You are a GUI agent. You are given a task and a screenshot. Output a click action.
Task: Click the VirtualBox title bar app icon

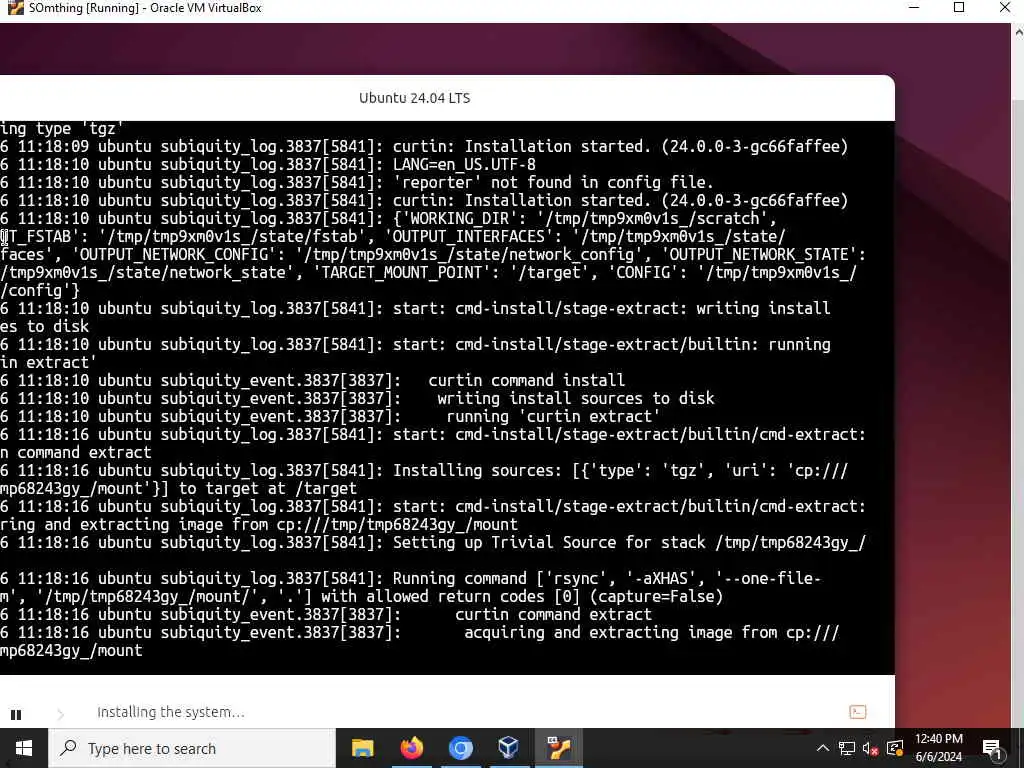click(x=16, y=8)
